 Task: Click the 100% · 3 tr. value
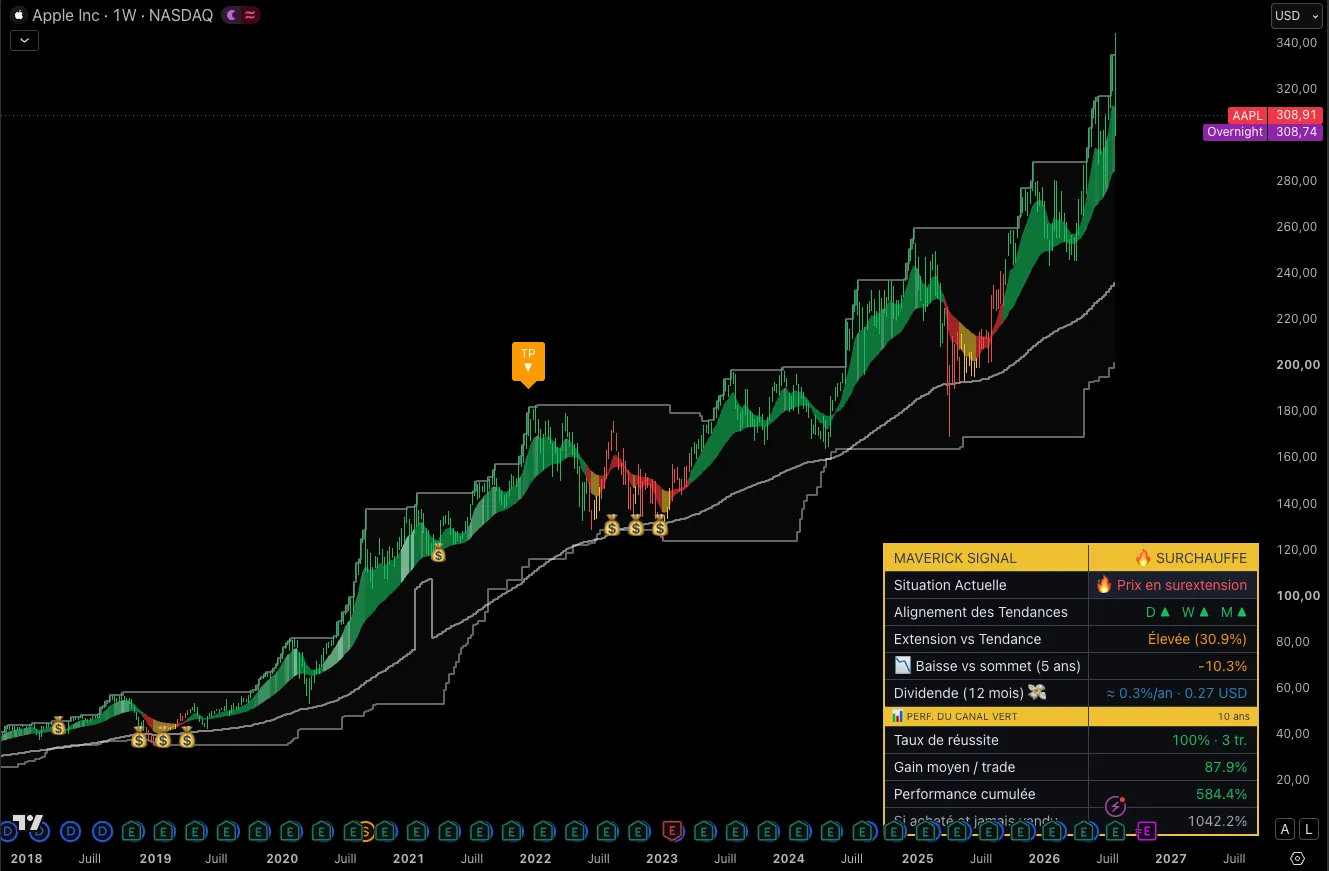tap(1210, 740)
